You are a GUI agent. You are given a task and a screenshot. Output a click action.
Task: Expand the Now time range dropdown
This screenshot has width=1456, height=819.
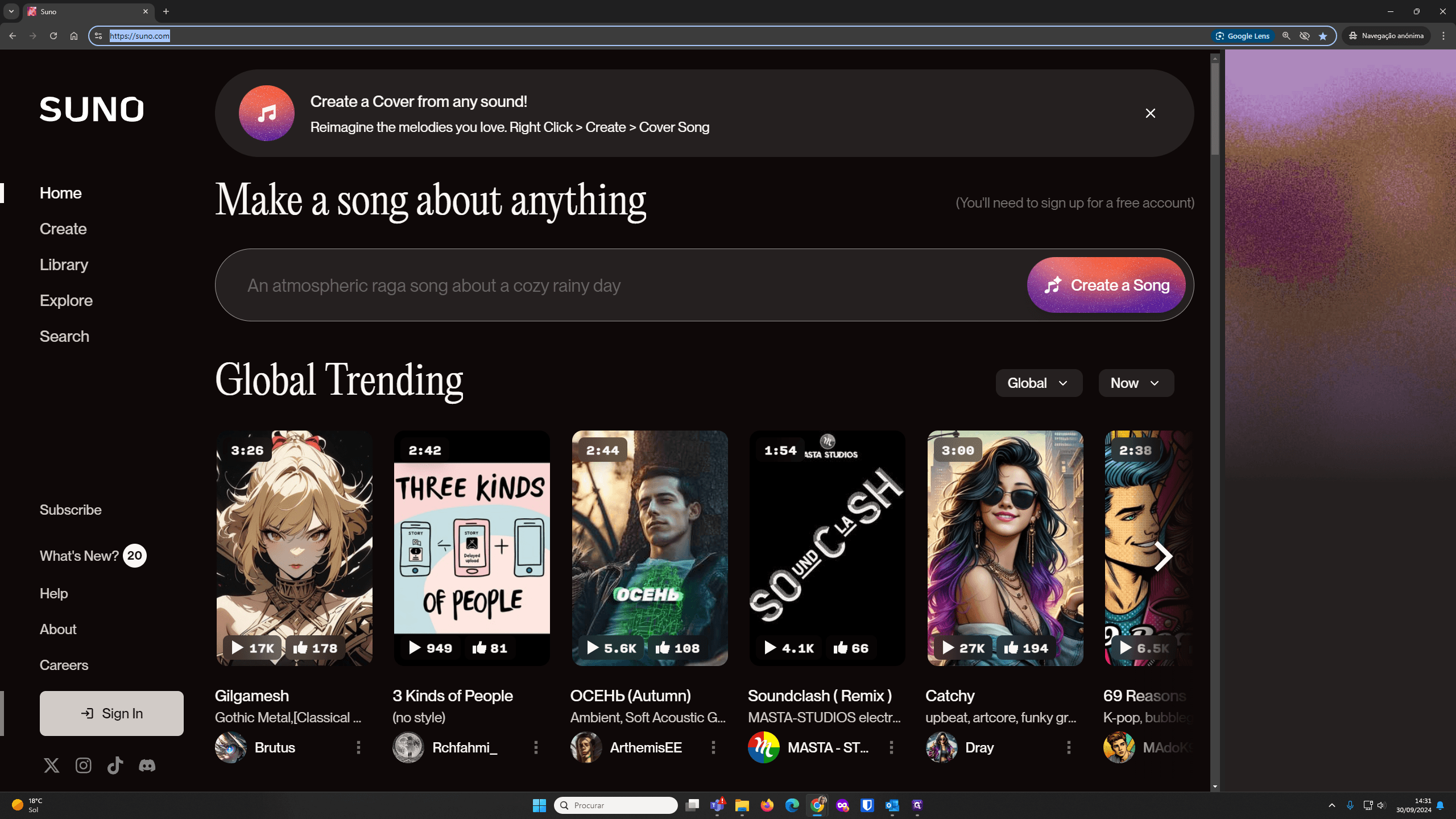point(1136,383)
